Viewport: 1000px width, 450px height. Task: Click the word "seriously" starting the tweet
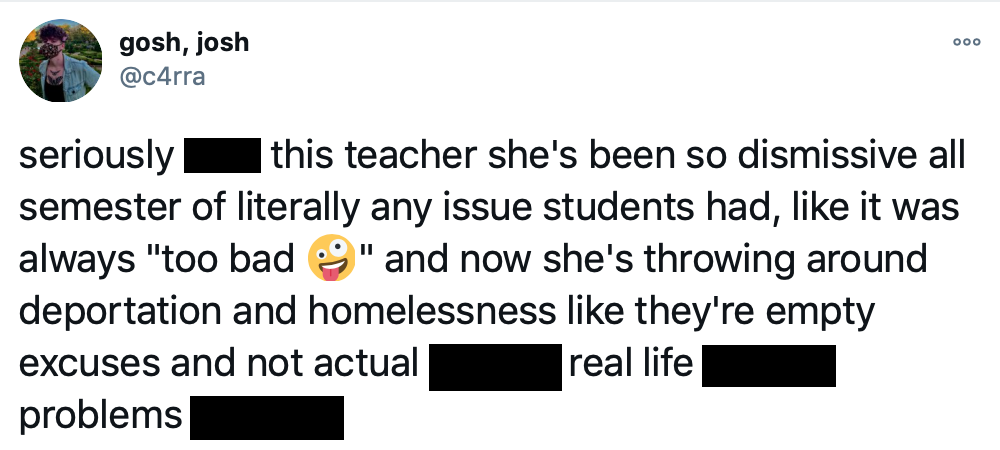pyautogui.click(x=96, y=157)
